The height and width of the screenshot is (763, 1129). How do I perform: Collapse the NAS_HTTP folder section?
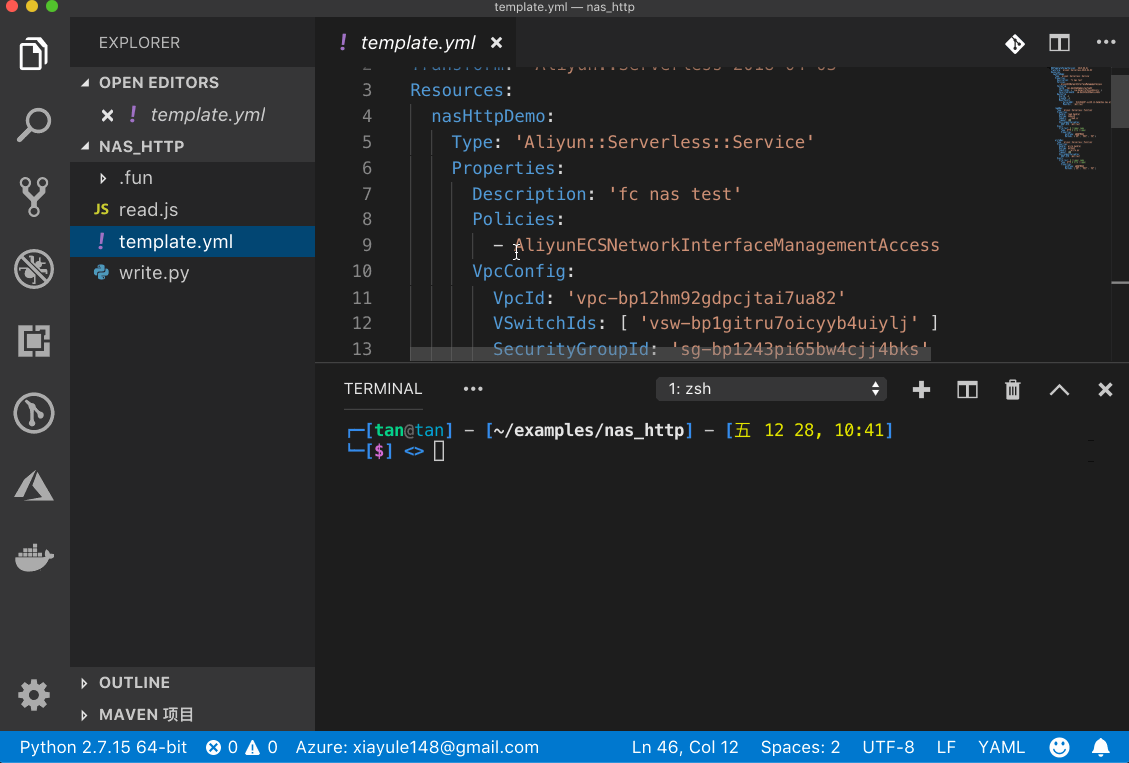(x=141, y=146)
